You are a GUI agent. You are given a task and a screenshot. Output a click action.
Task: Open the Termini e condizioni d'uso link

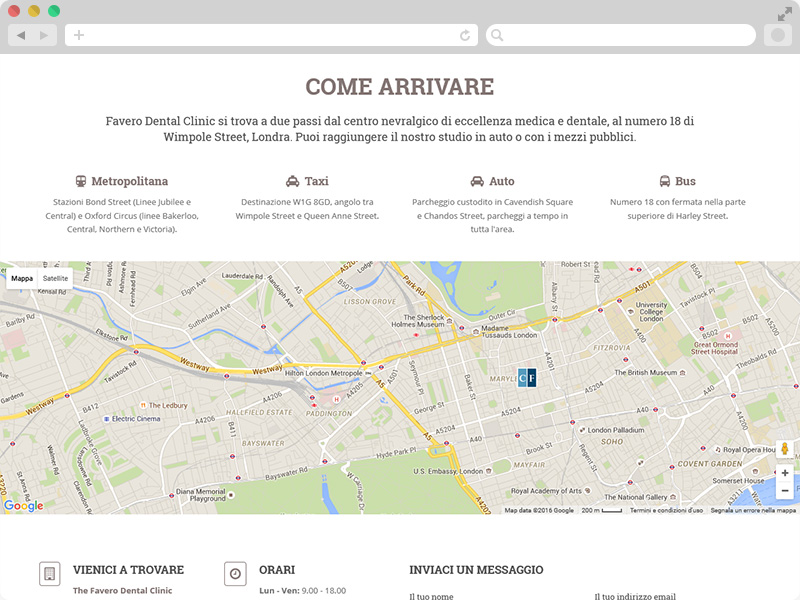(666, 510)
